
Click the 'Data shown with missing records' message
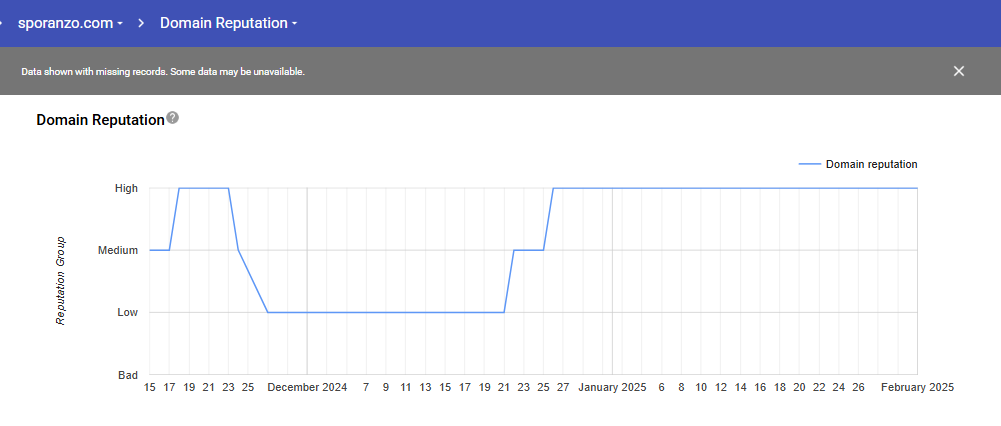point(163,72)
